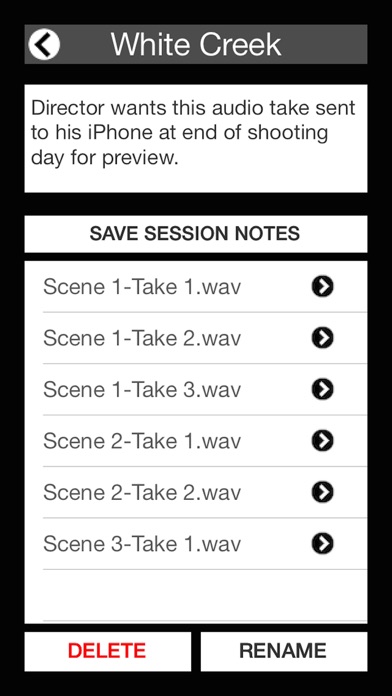Screen dimensions: 392x696
Task: Select the Scene 1-Take 1.wav file name
Action: (x=142, y=287)
